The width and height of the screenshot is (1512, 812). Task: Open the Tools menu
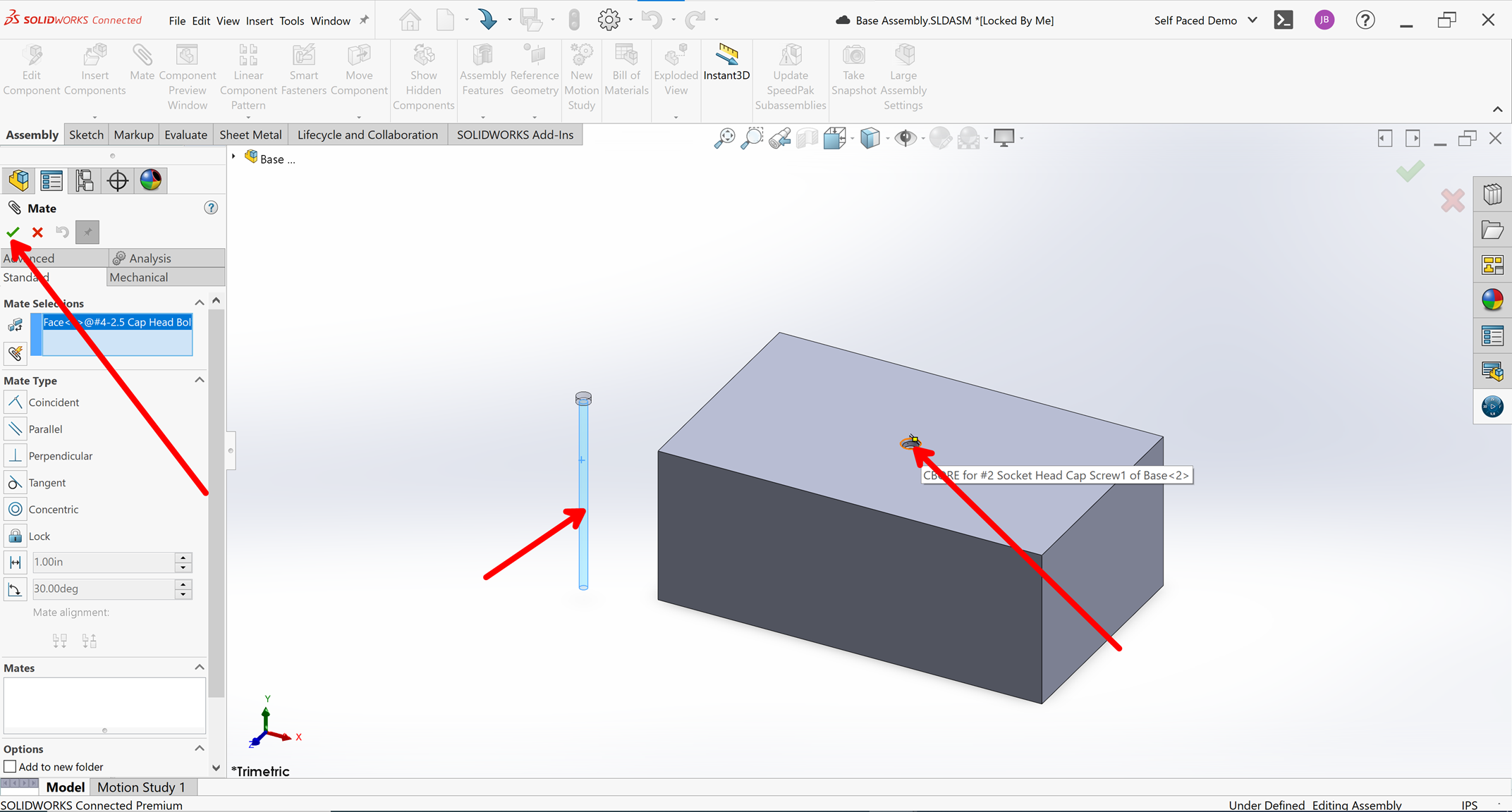click(291, 20)
